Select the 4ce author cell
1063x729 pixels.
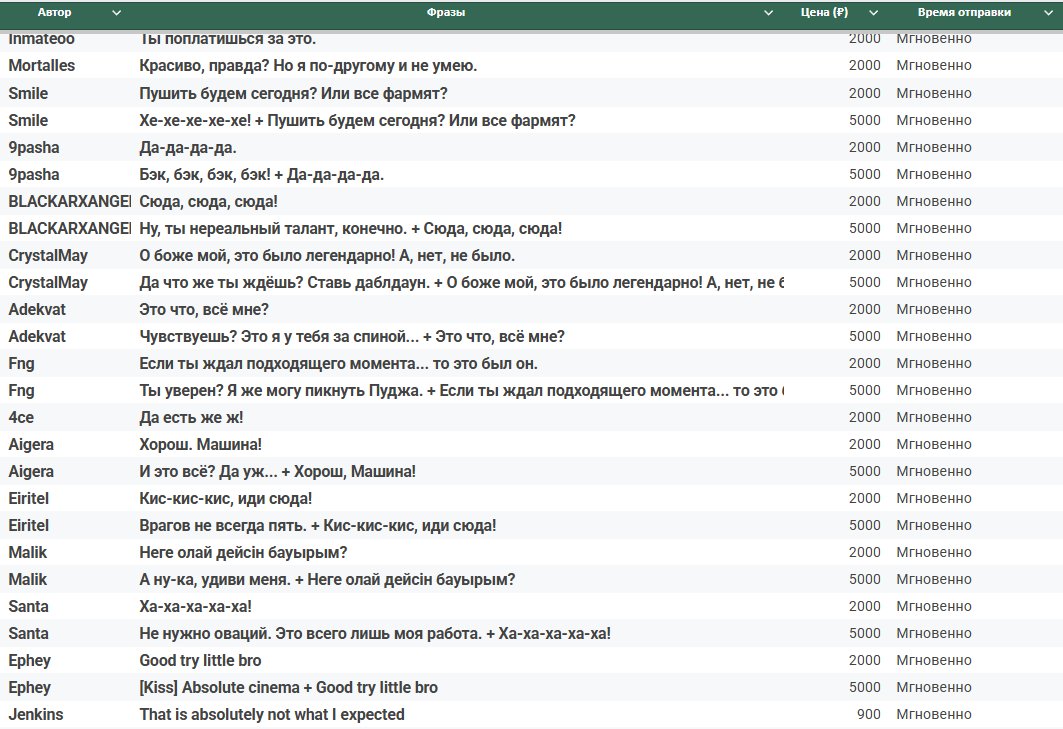tap(21, 418)
